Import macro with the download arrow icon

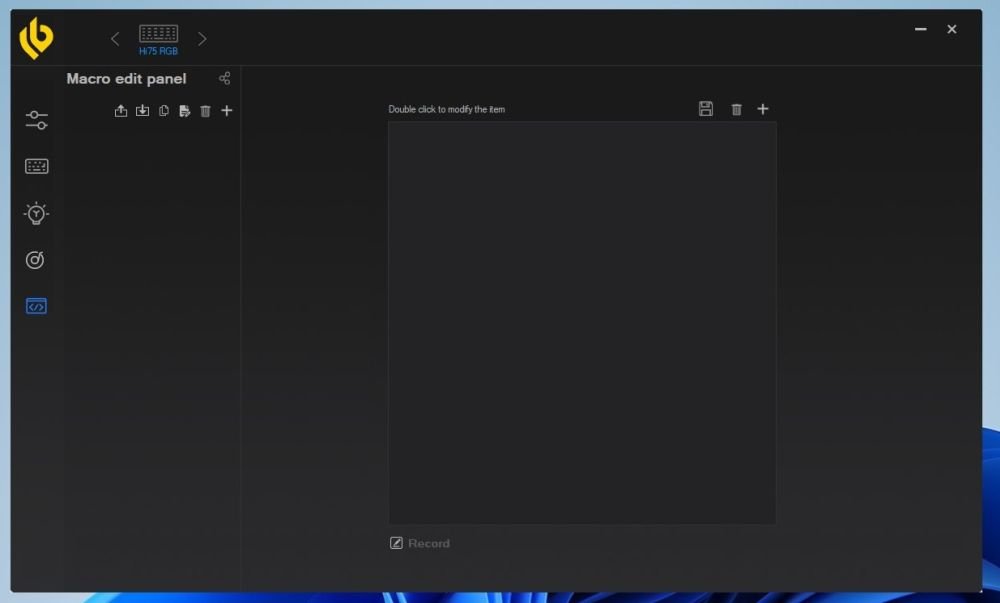point(142,111)
